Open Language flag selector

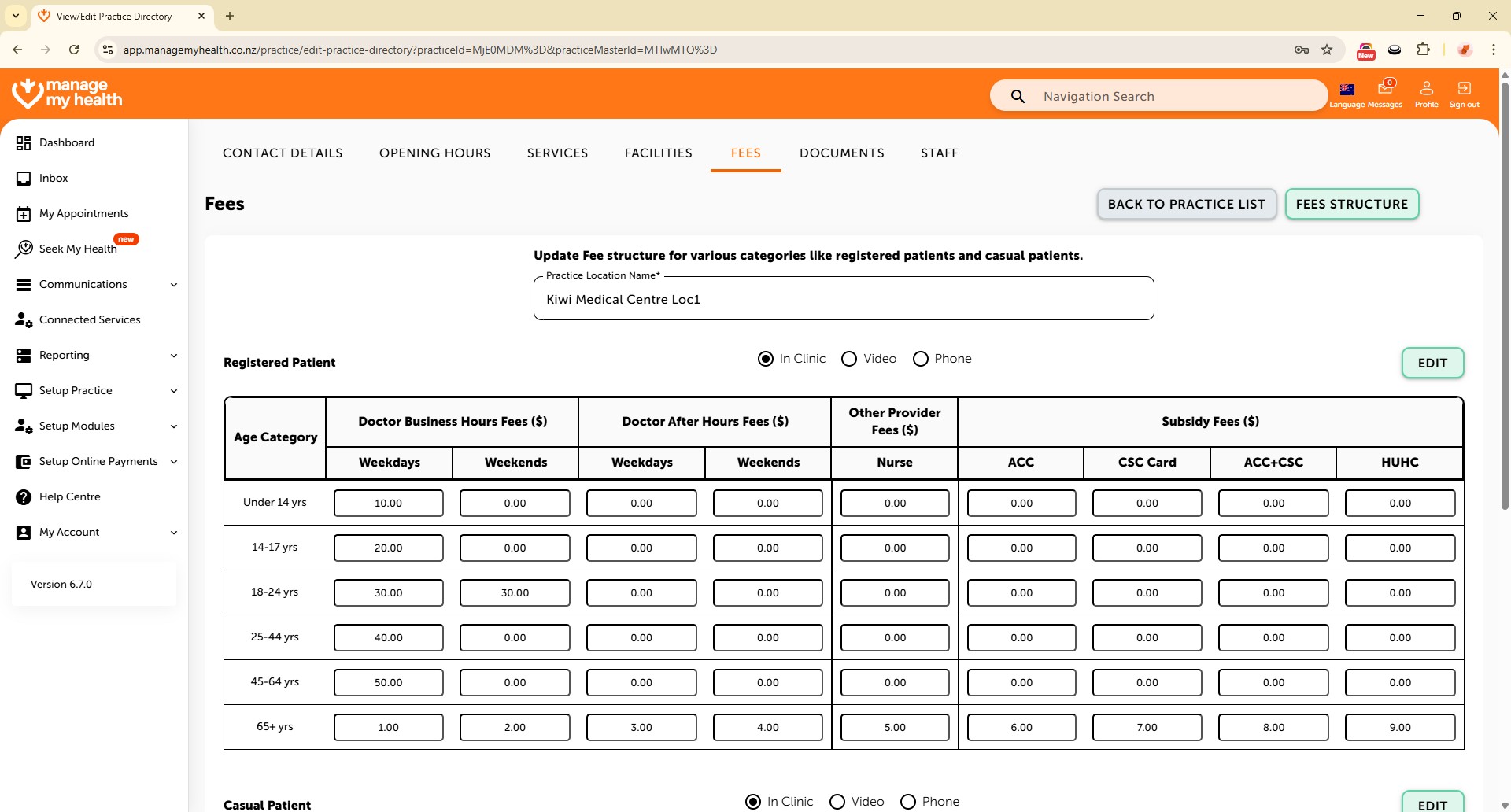[1347, 90]
